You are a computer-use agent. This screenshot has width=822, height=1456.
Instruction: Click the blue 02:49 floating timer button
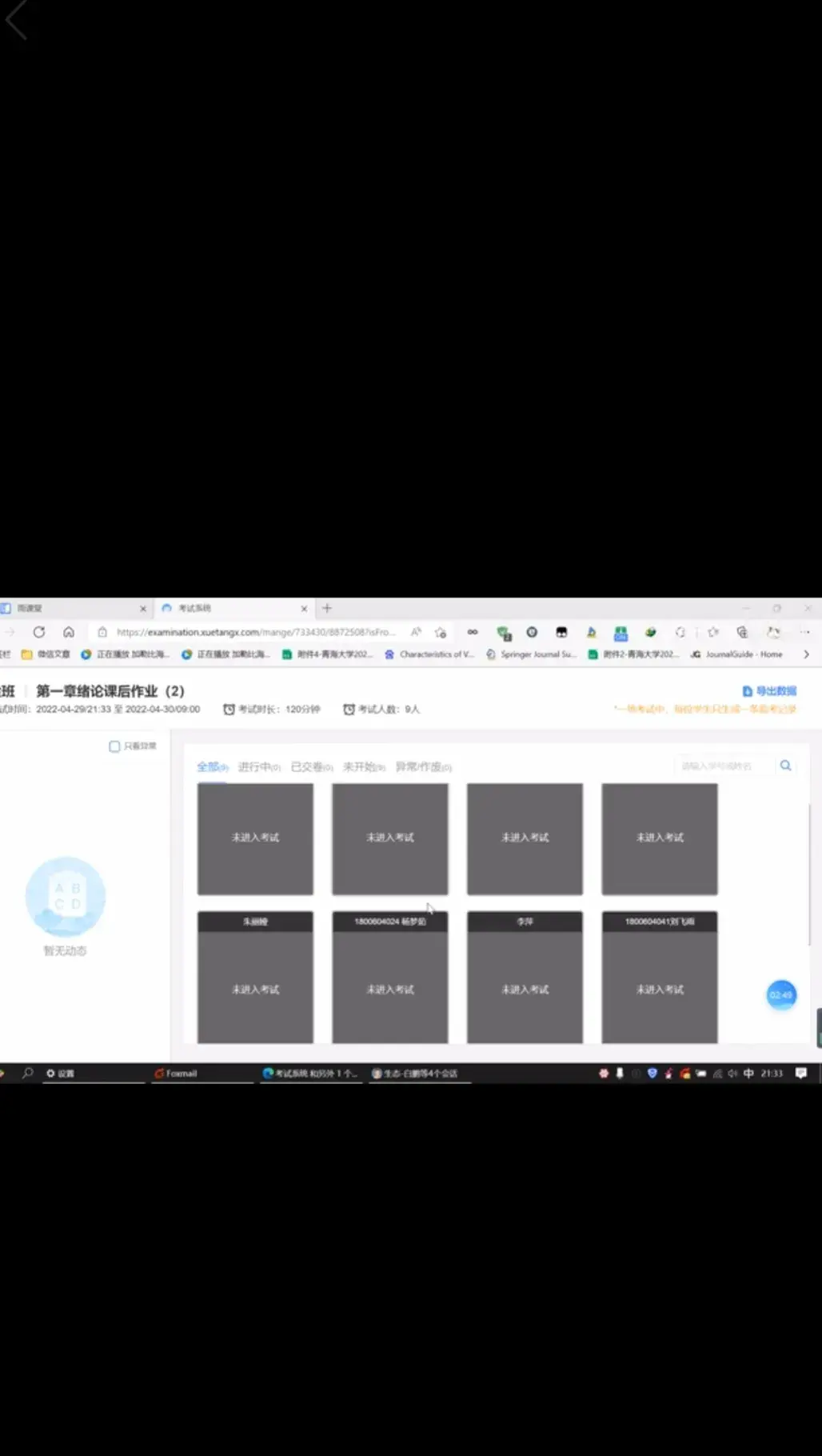(781, 995)
